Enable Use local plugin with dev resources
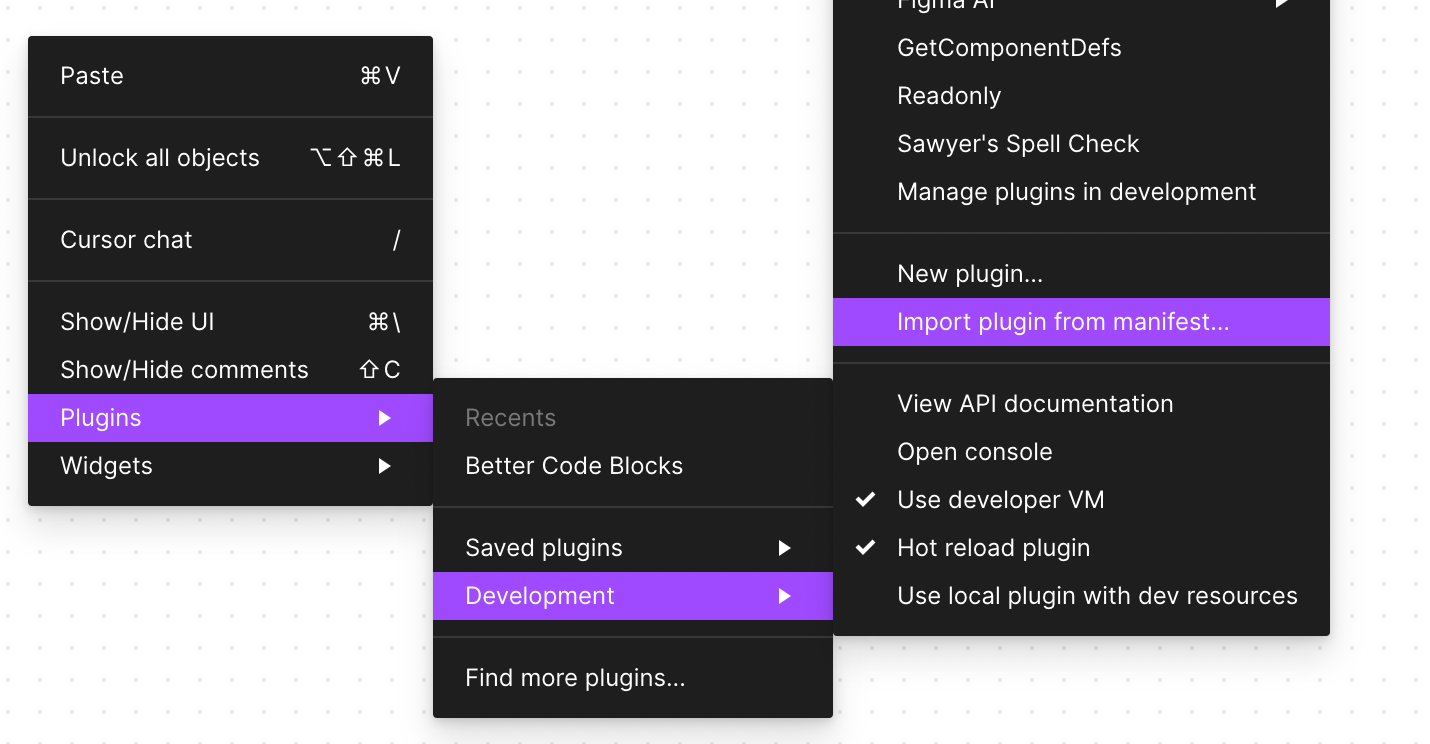 [1097, 596]
